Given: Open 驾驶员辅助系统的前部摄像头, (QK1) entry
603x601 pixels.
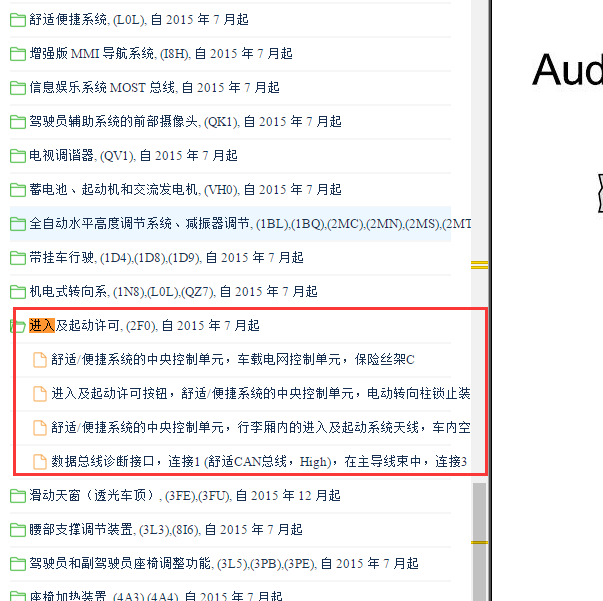Looking at the screenshot, I should (185, 122).
